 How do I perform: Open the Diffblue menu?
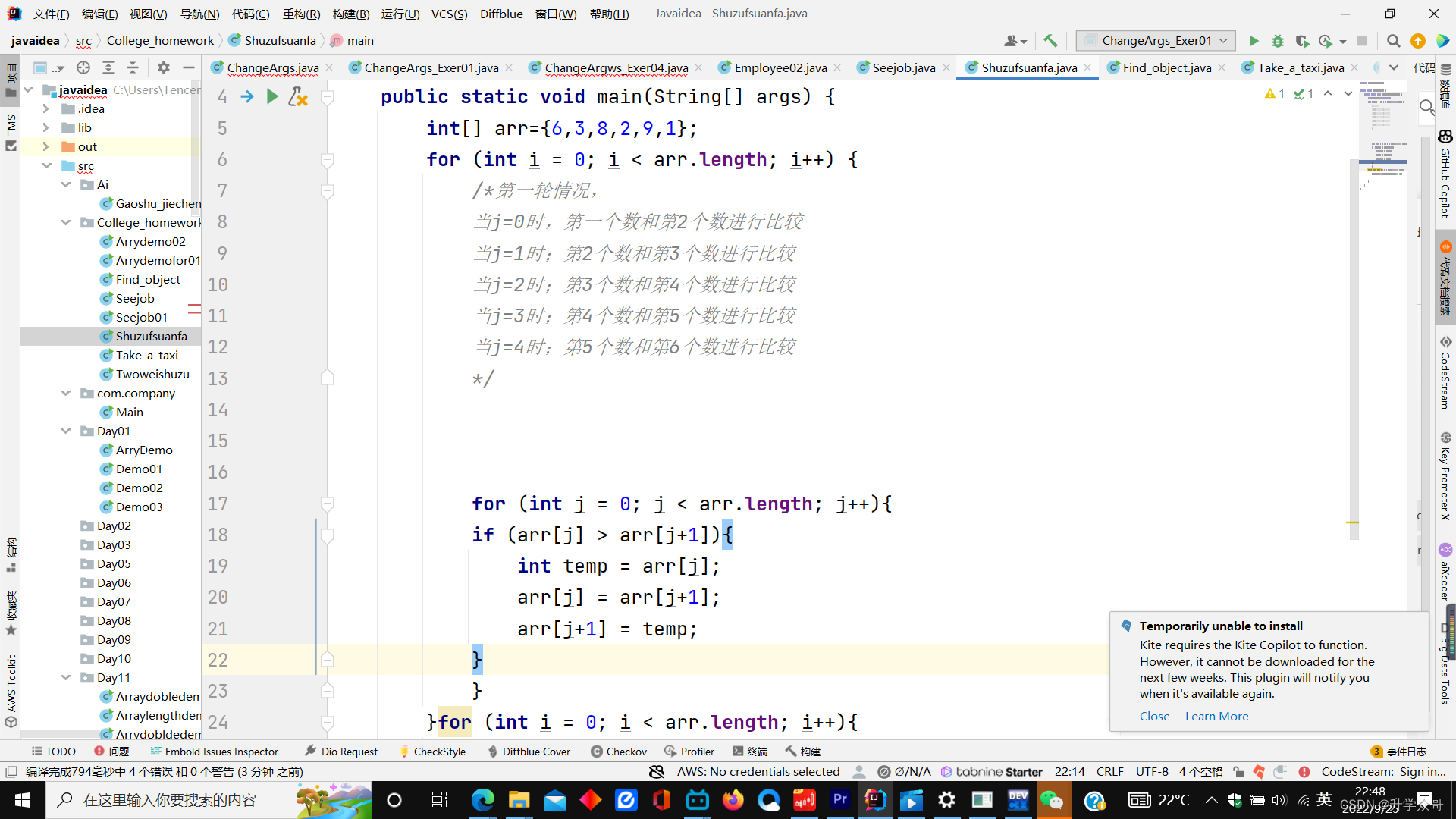pyautogui.click(x=500, y=14)
